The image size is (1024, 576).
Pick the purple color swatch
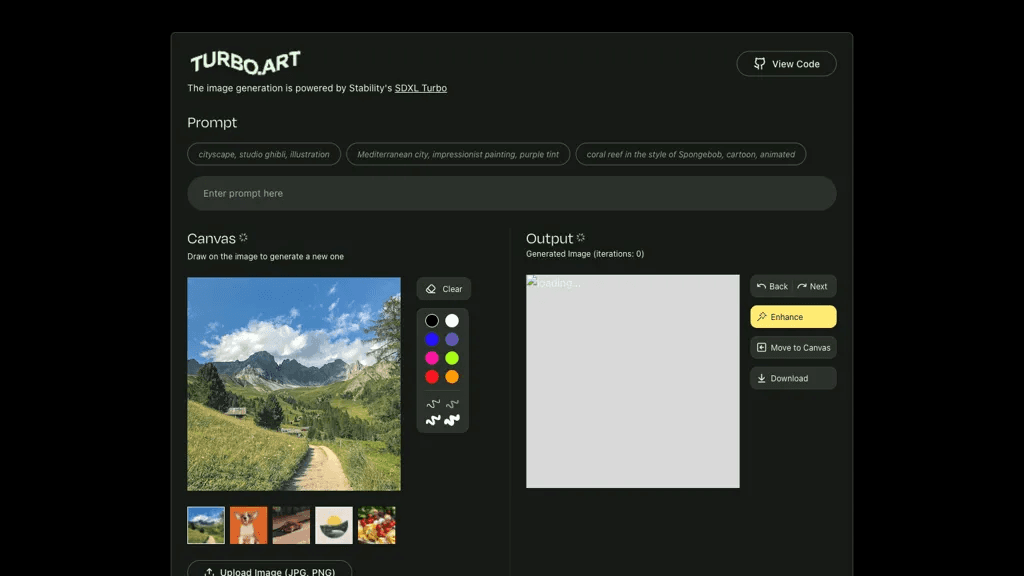[x=452, y=340]
